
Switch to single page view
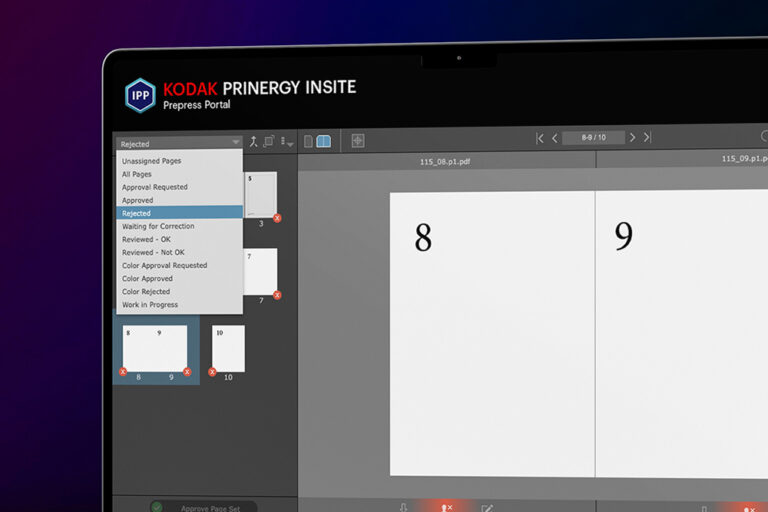308,142
